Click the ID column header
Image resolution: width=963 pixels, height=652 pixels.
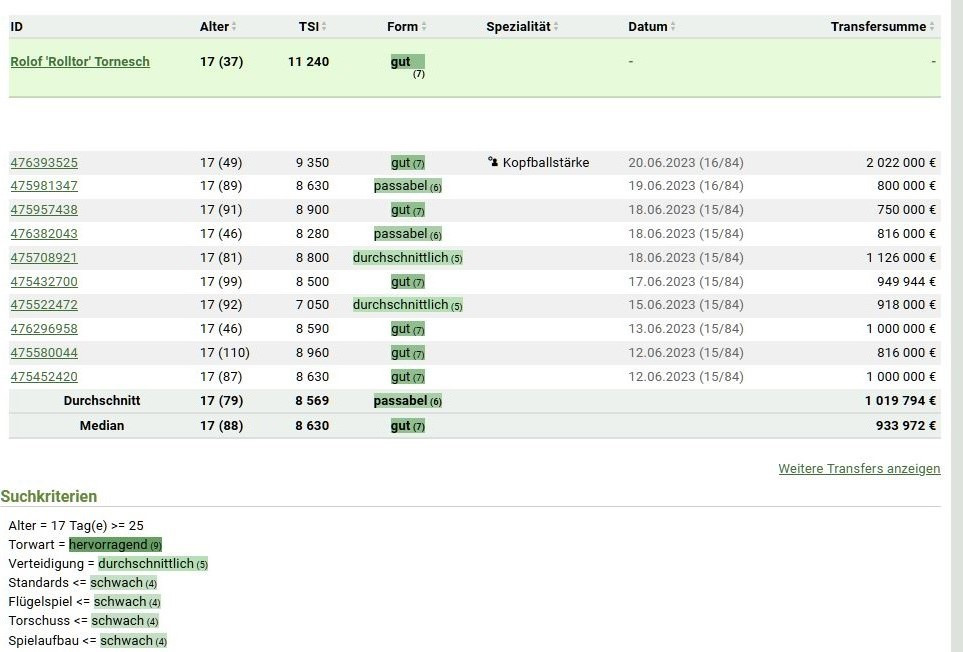pos(17,26)
